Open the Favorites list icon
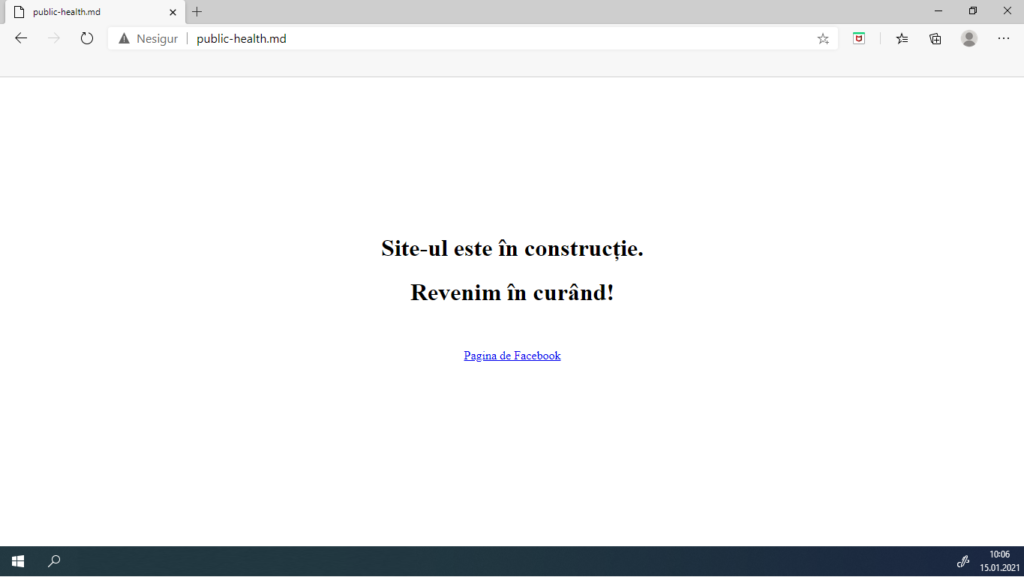This screenshot has height=577, width=1024. point(902,38)
